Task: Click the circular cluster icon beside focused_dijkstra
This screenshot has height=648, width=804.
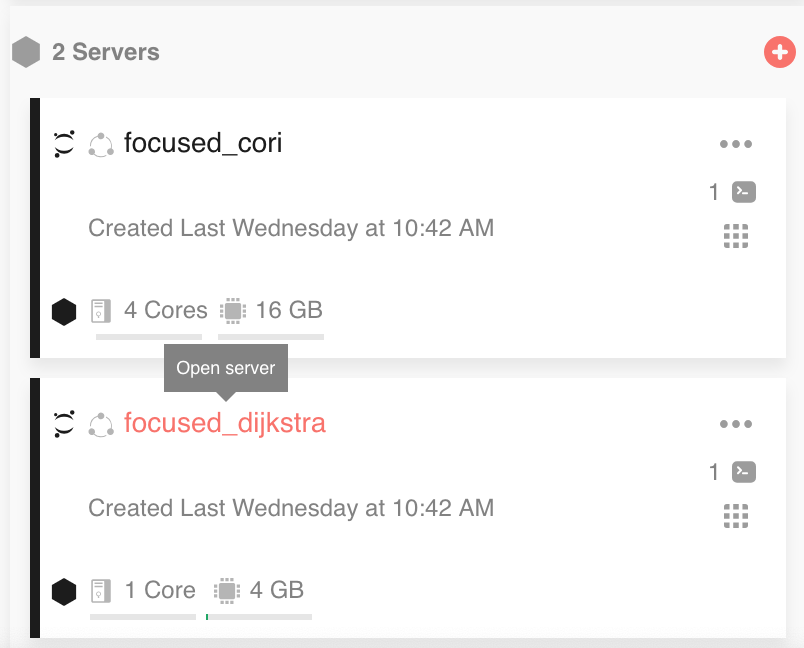Action: point(101,425)
